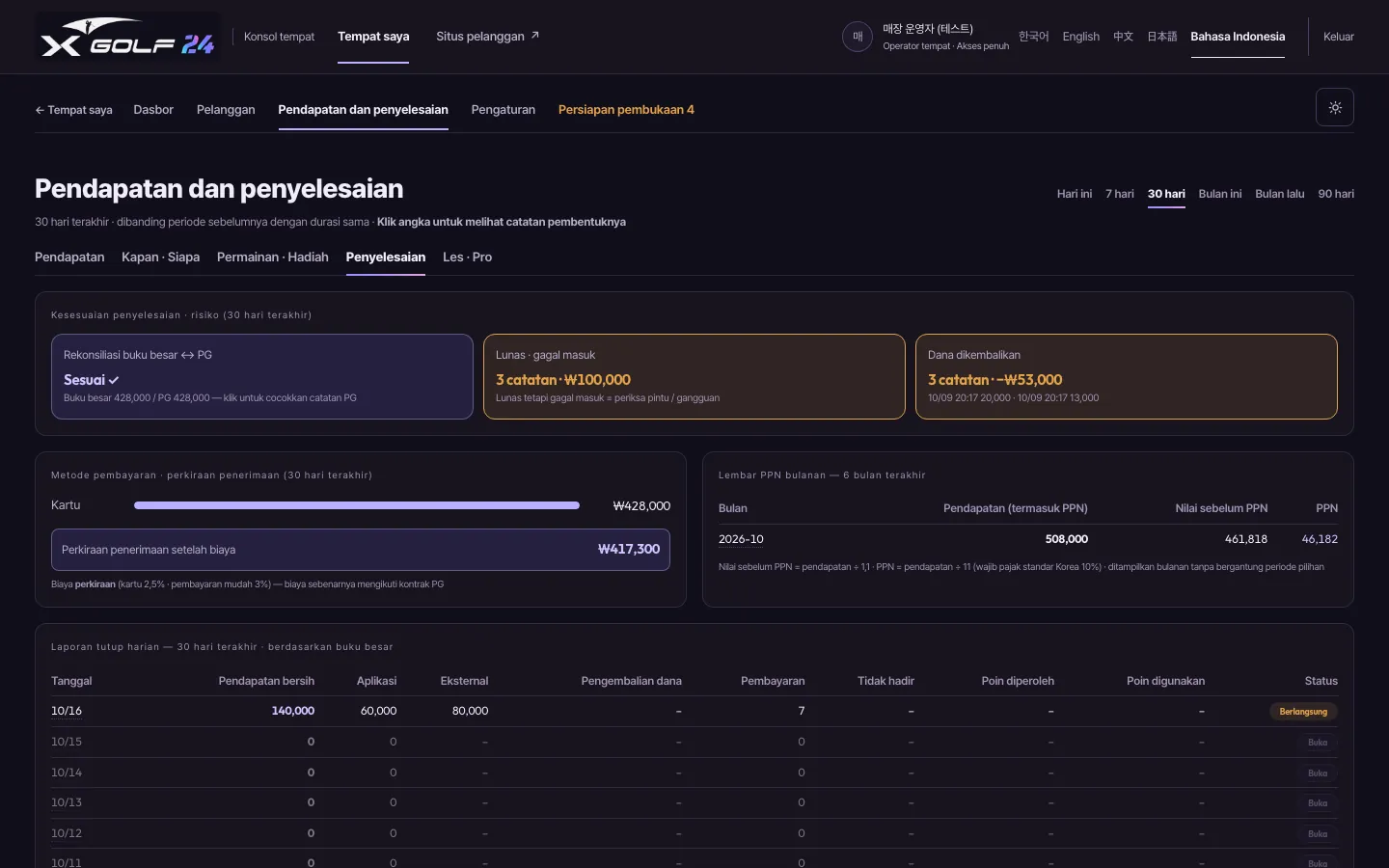Image resolution: width=1389 pixels, height=868 pixels.
Task: Open Lunas gagal masuk card
Action: (x=694, y=376)
